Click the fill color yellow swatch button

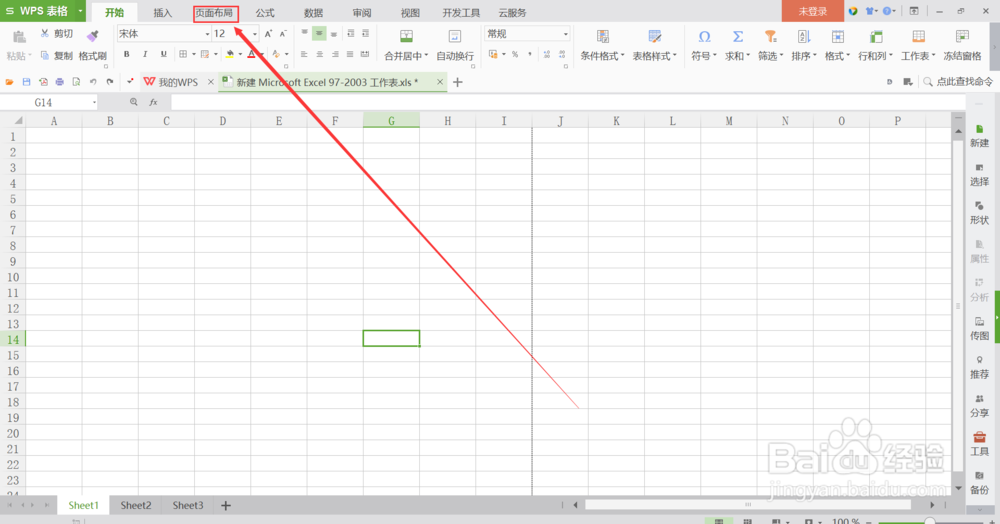click(x=230, y=54)
